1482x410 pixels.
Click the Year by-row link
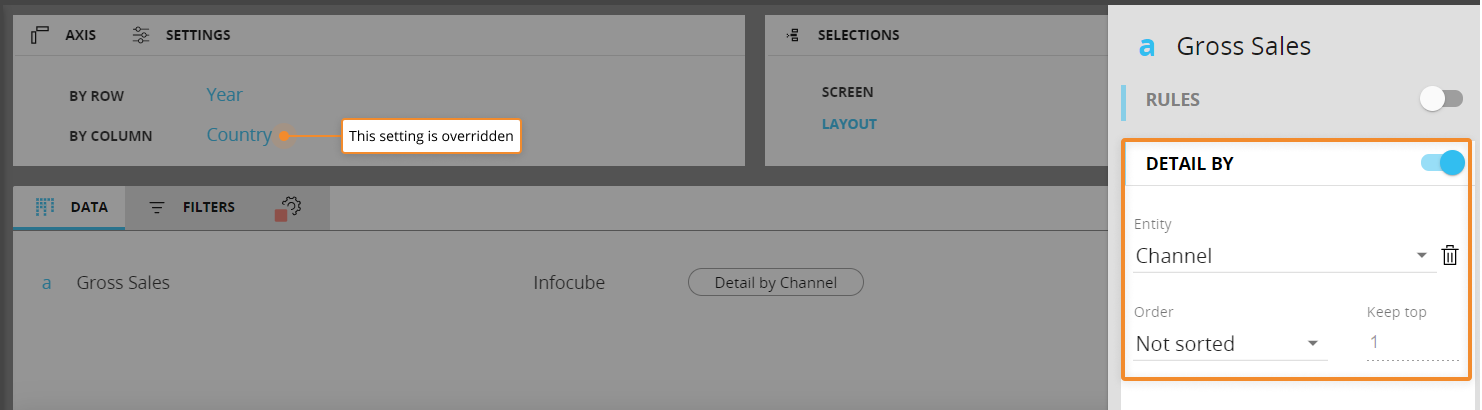[x=224, y=95]
